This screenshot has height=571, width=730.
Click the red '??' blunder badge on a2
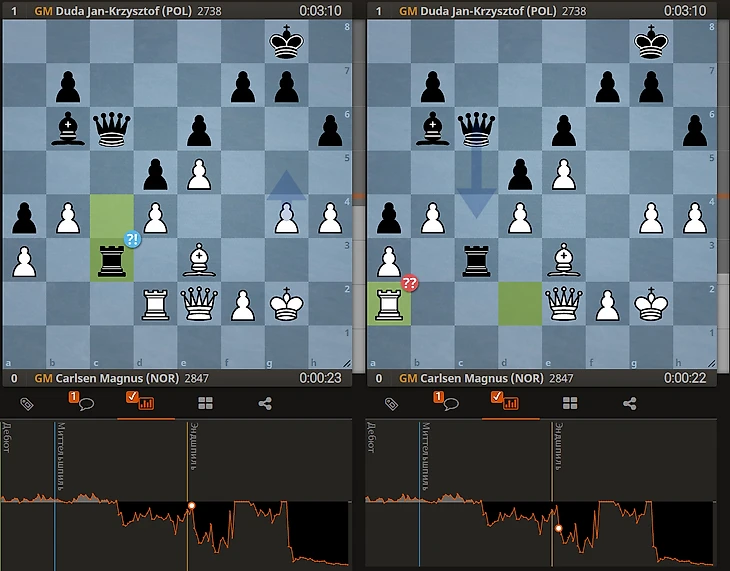click(x=410, y=283)
